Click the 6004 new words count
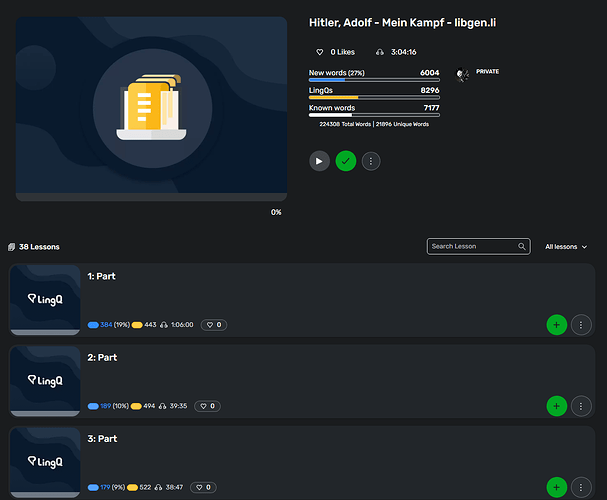This screenshot has height=500, width=607. (x=430, y=73)
